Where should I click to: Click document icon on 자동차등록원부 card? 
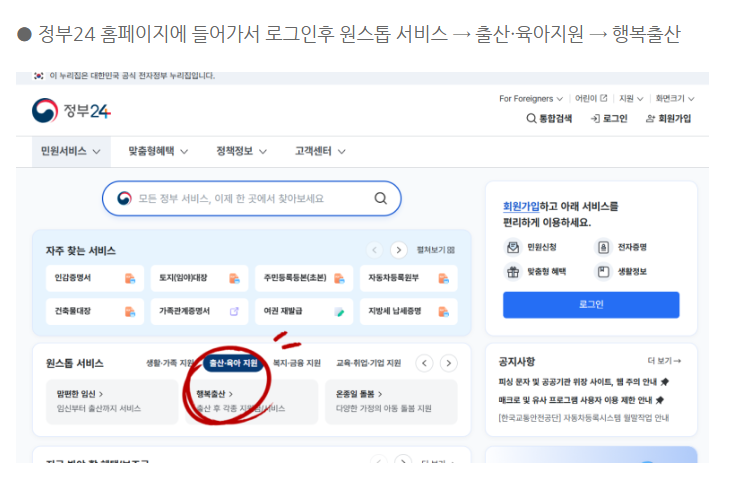[443, 278]
